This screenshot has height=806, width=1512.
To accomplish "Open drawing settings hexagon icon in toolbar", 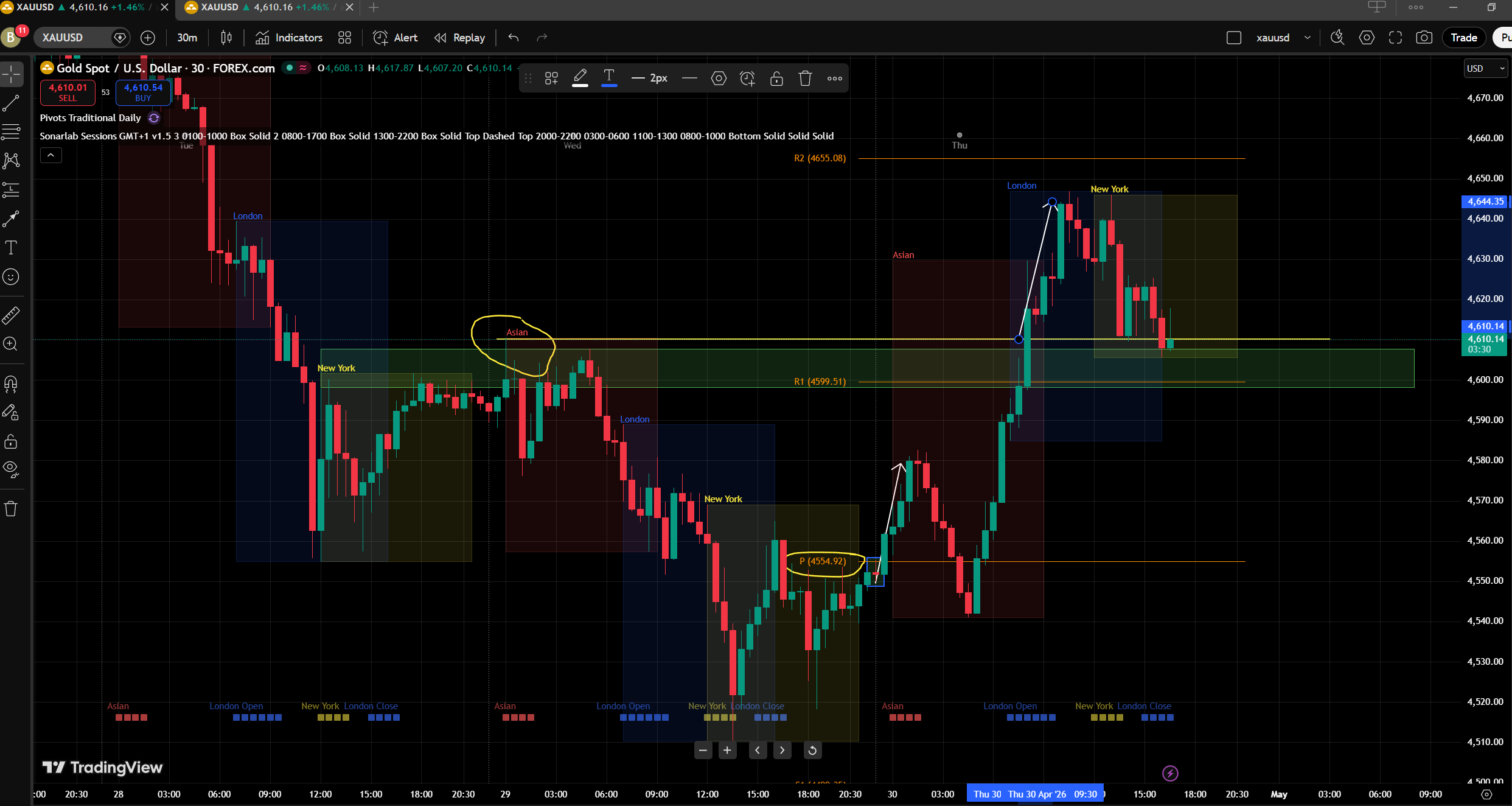I will 719,79.
